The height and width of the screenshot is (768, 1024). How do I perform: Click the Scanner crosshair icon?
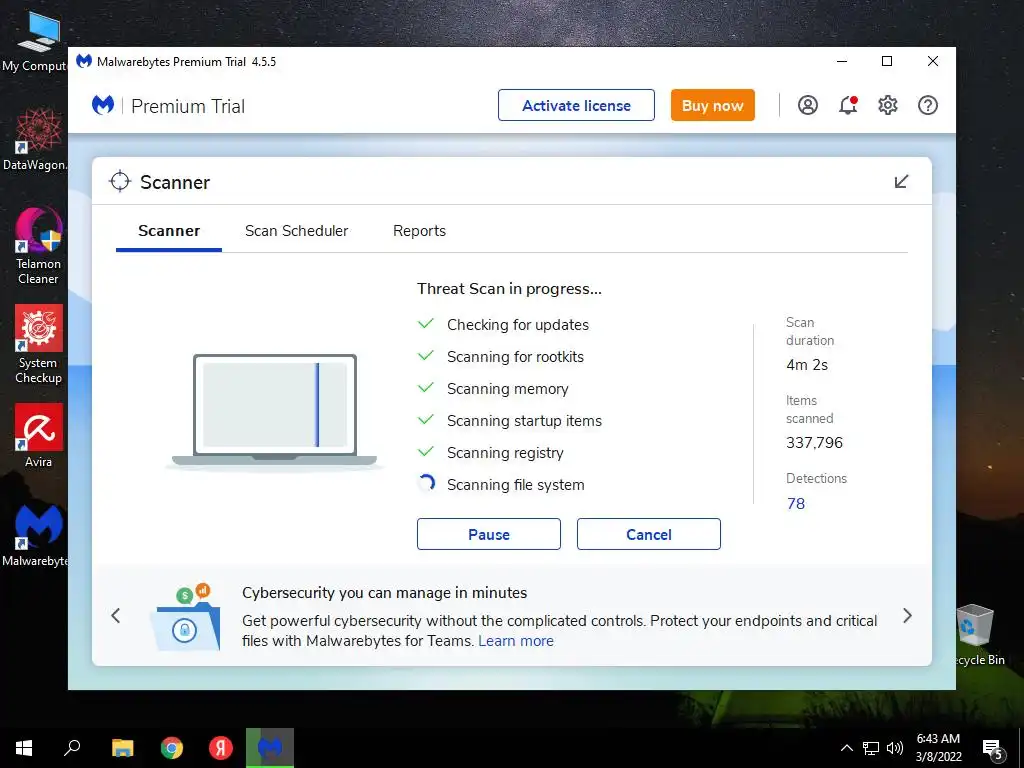tap(120, 182)
